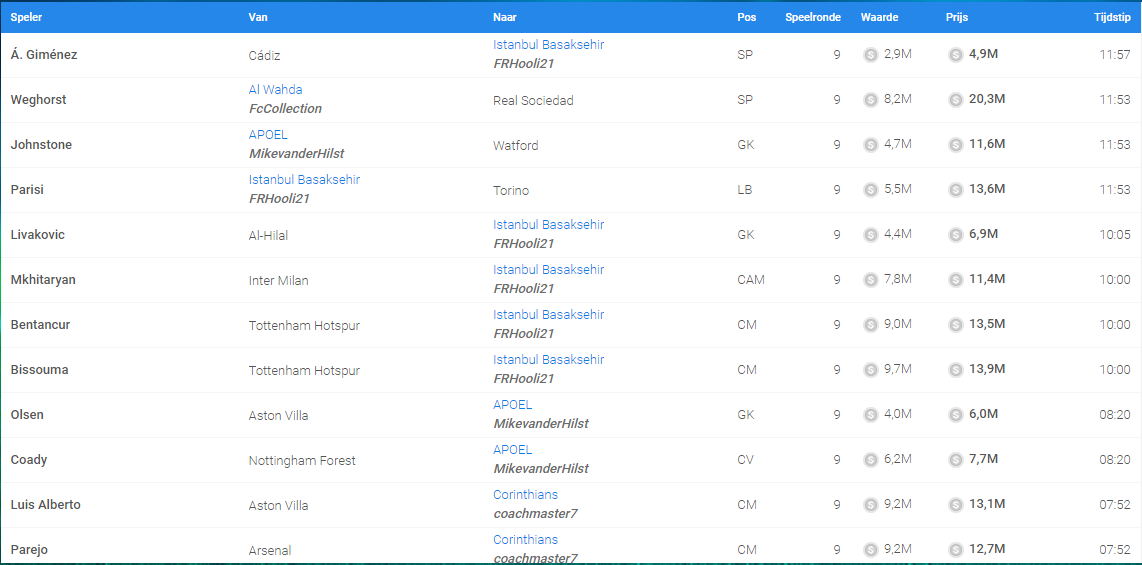Open Corinthians link in Luis Alberto row
1142x565 pixels.
coord(526,494)
